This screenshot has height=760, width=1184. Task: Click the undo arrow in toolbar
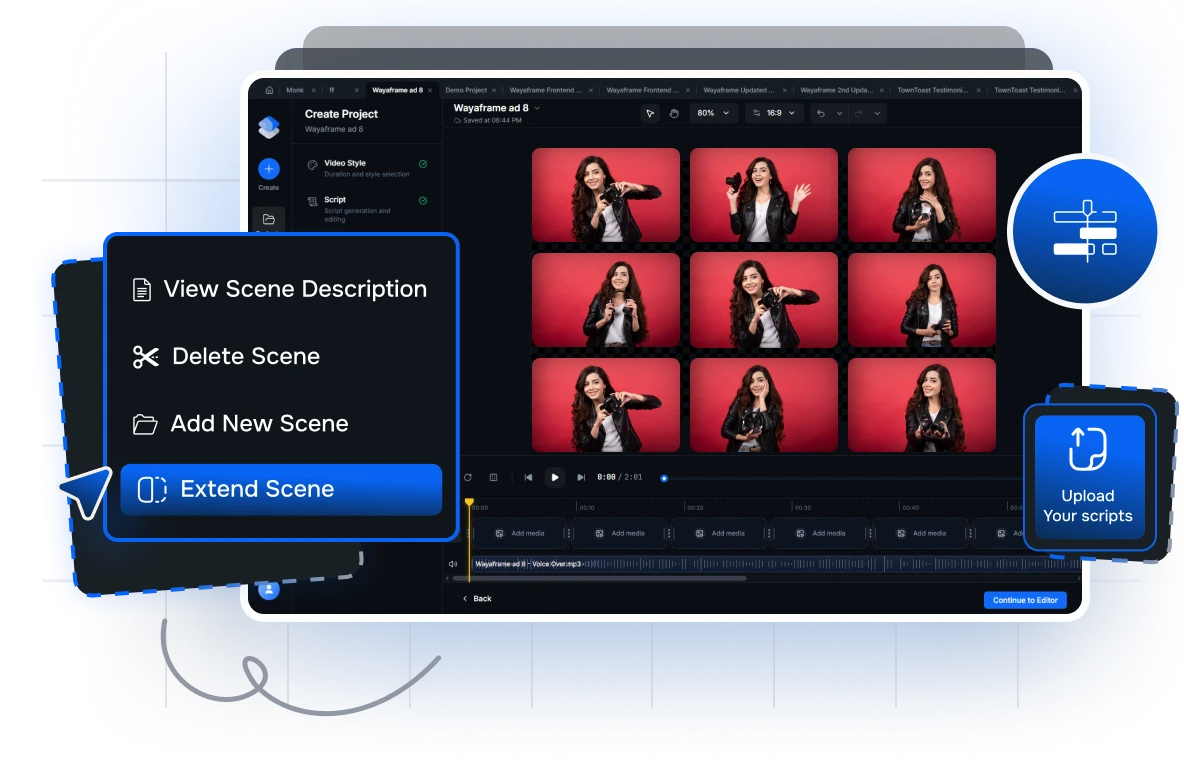821,113
